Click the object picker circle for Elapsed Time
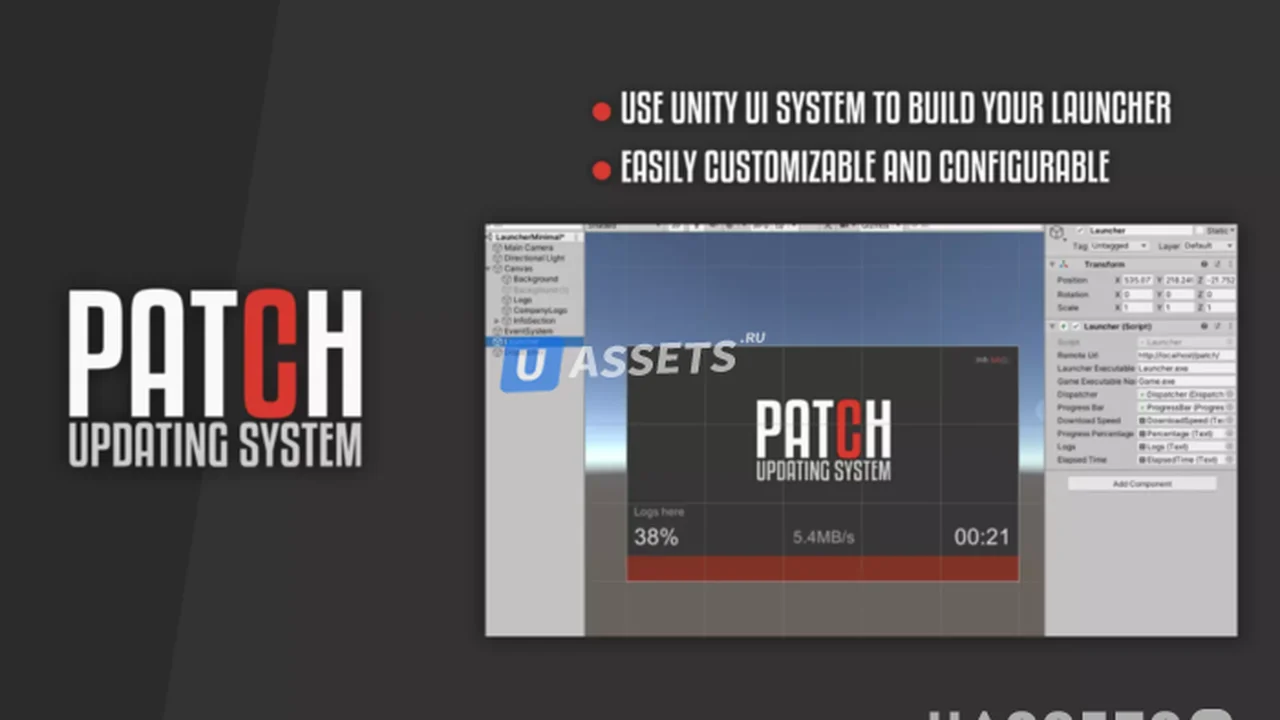Screen dimensions: 1280x720 click(1229, 460)
